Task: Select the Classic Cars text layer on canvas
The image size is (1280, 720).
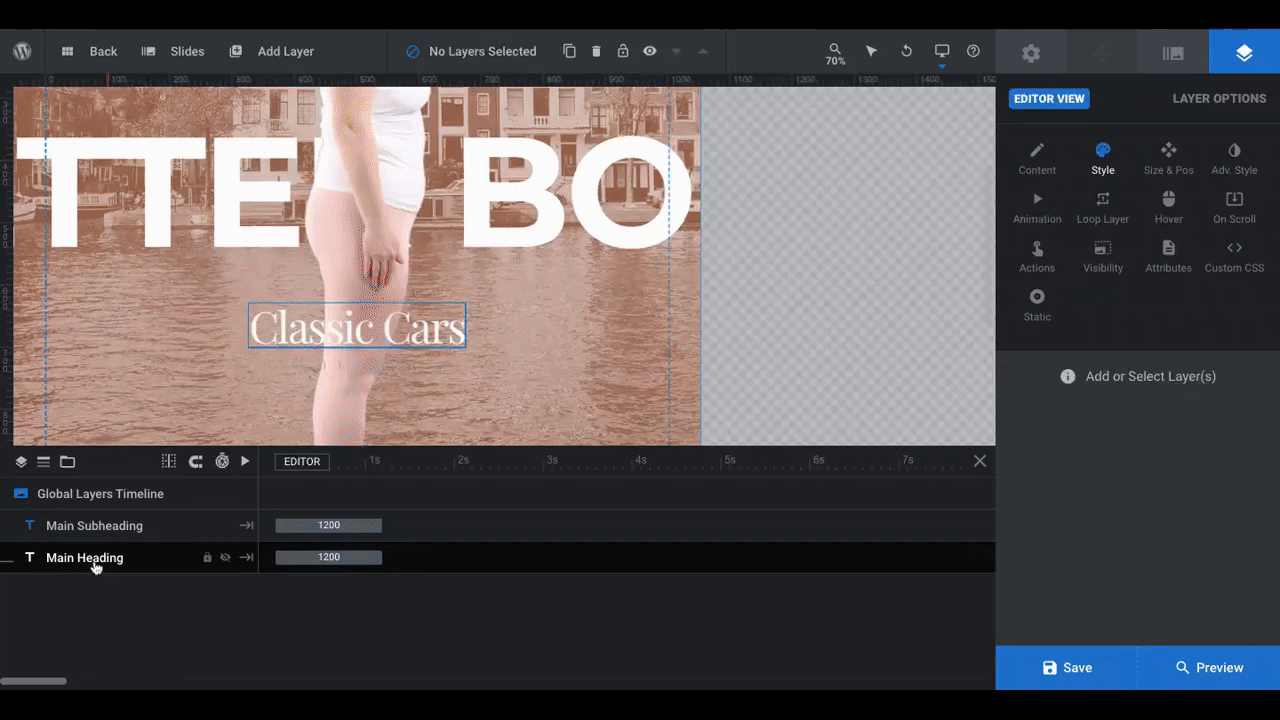Action: pyautogui.click(x=357, y=326)
